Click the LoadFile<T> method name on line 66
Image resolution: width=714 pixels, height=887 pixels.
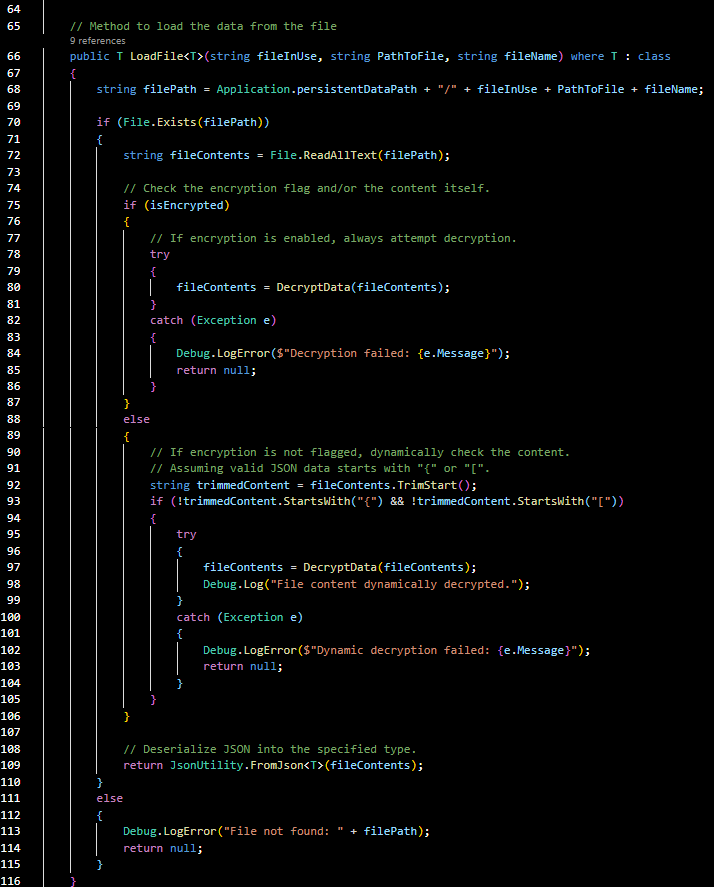tap(166, 56)
